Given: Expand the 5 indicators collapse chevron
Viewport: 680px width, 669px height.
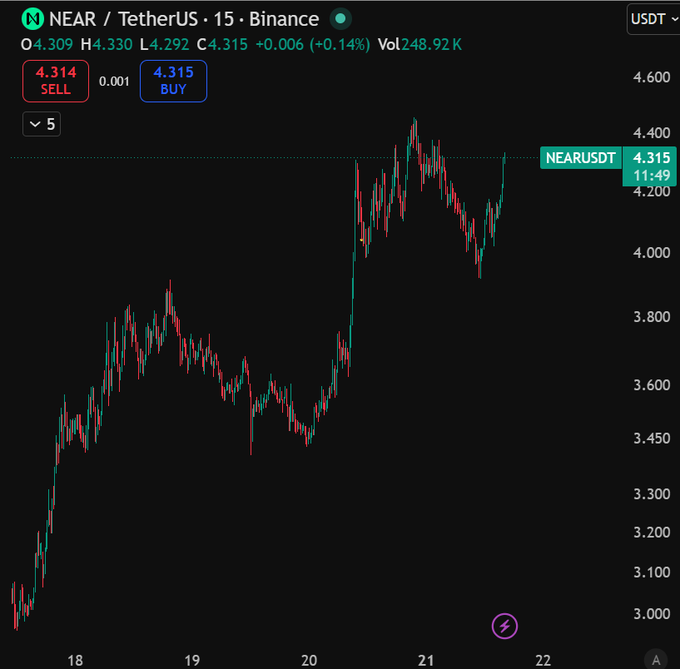Looking at the screenshot, I should [42, 124].
